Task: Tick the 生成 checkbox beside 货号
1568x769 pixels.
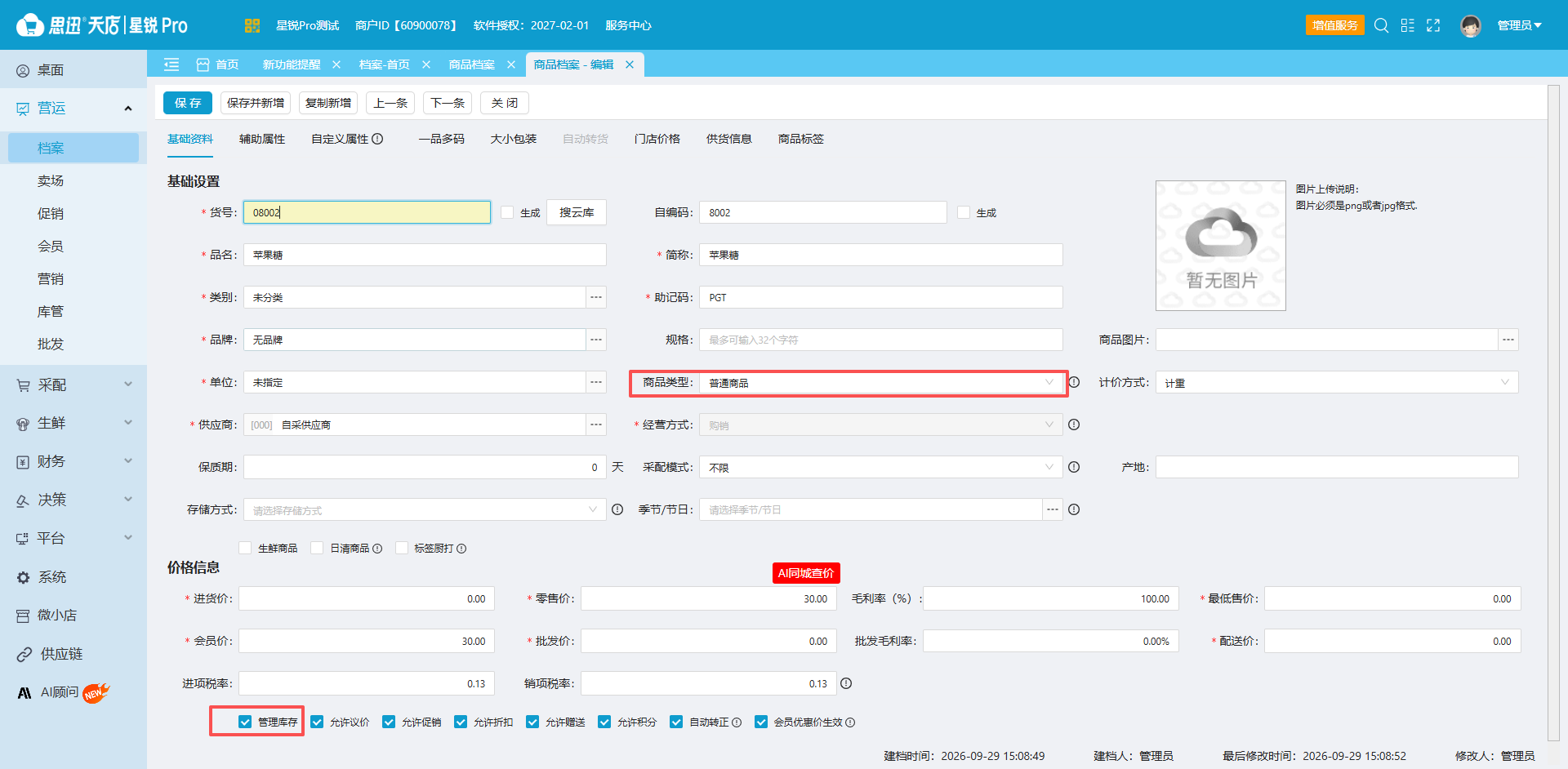Action: click(x=507, y=212)
